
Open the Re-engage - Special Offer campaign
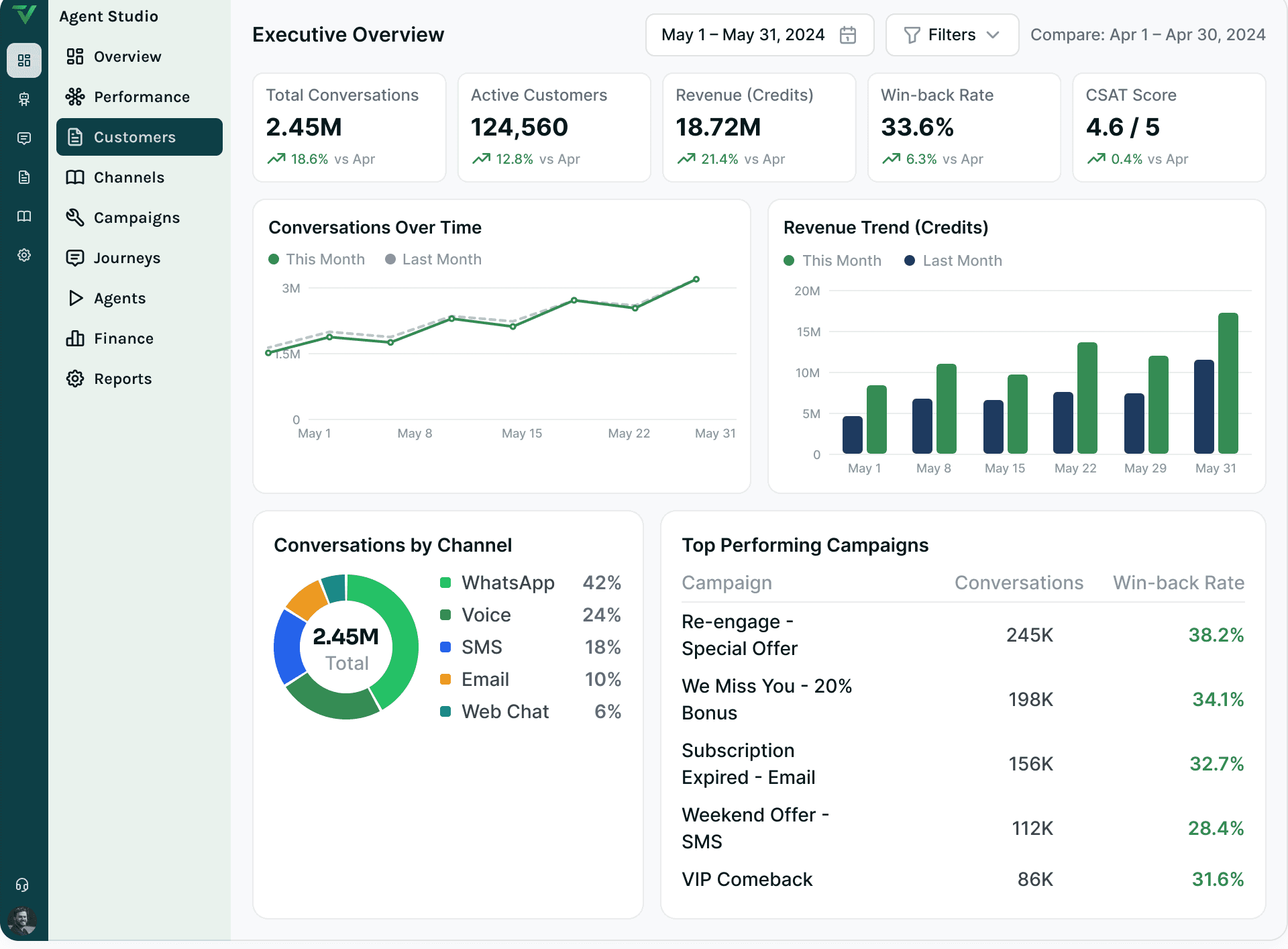point(963,635)
